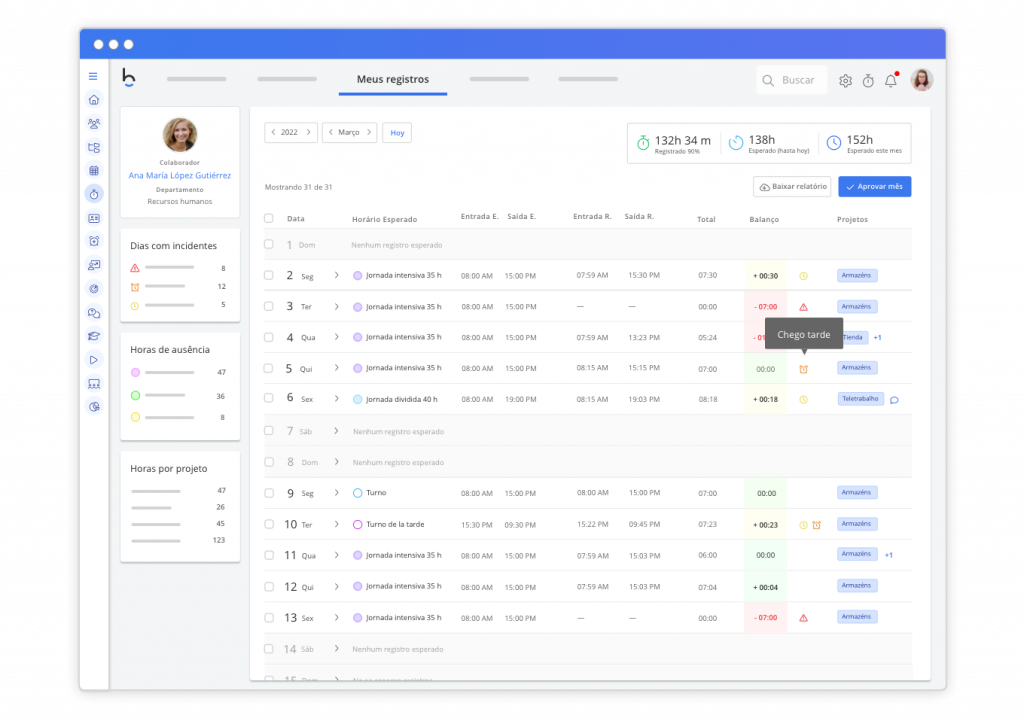Click the notification bell icon
Image resolution: width=1024 pixels, height=727 pixels.
[890, 81]
